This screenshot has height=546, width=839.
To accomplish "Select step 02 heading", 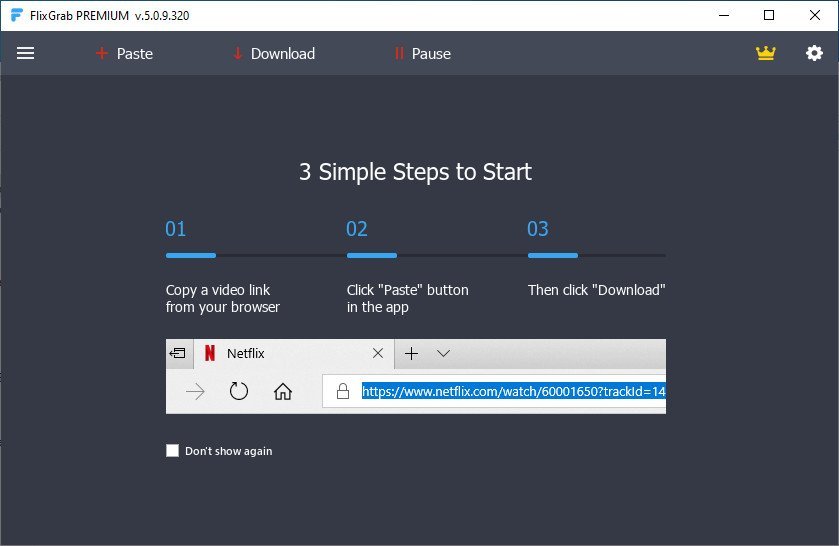I will (357, 229).
